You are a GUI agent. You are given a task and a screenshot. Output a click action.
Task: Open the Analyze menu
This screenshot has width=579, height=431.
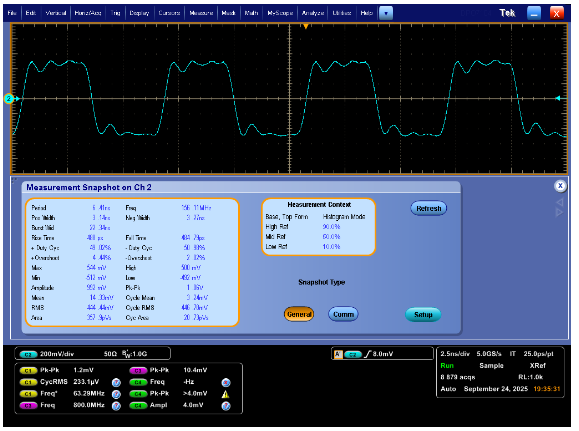point(312,13)
